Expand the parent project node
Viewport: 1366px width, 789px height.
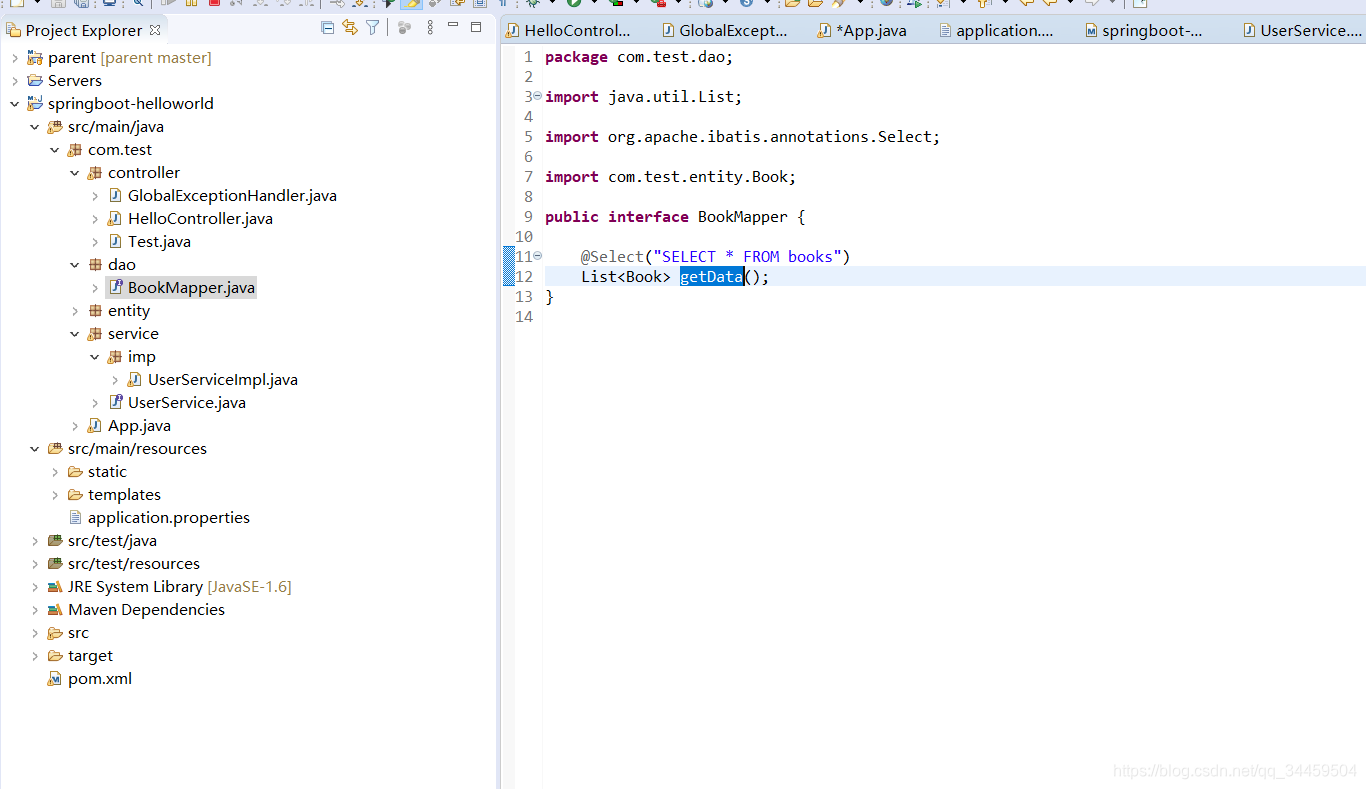[x=15, y=58]
